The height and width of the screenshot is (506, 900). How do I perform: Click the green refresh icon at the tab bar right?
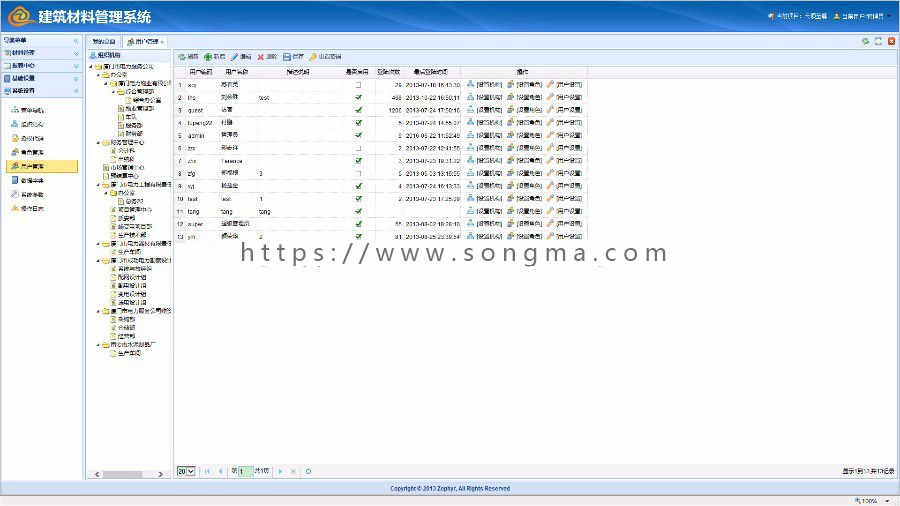(865, 41)
